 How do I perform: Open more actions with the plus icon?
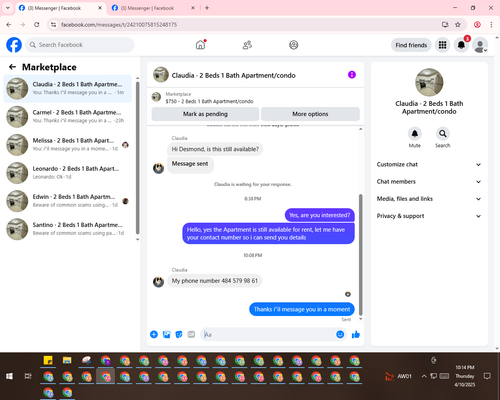154,334
